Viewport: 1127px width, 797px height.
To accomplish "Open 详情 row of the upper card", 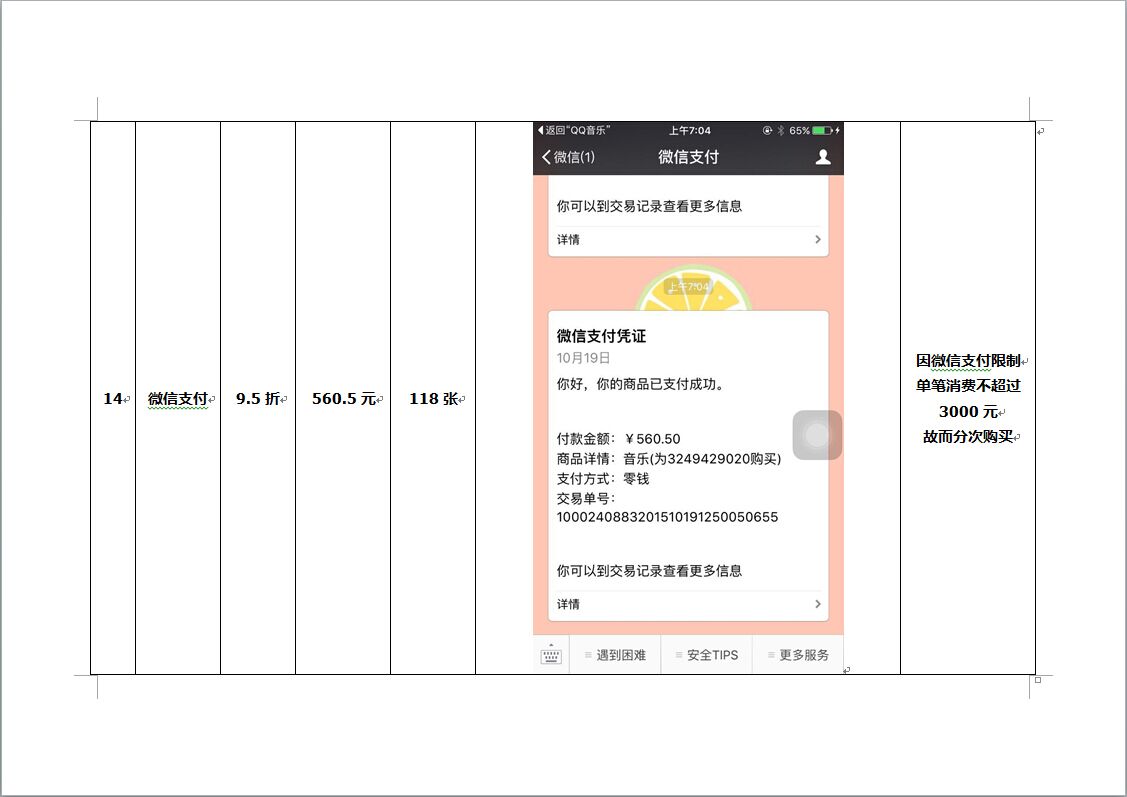I will [x=689, y=239].
